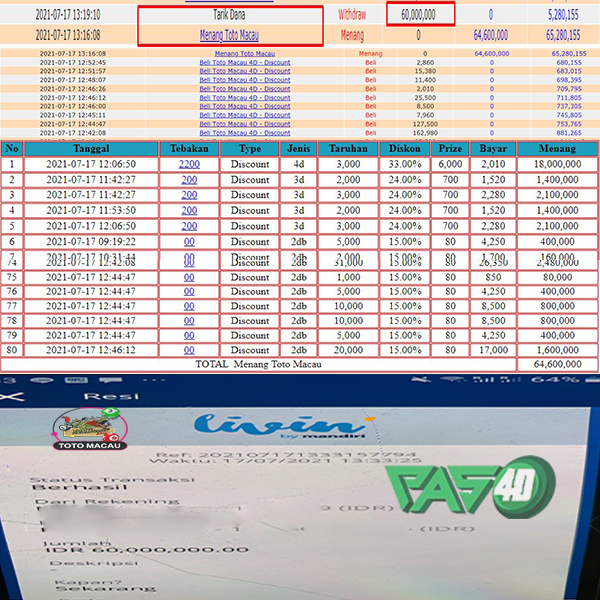Select the Tarik Dana description cell
600x600 pixels.
click(x=229, y=15)
